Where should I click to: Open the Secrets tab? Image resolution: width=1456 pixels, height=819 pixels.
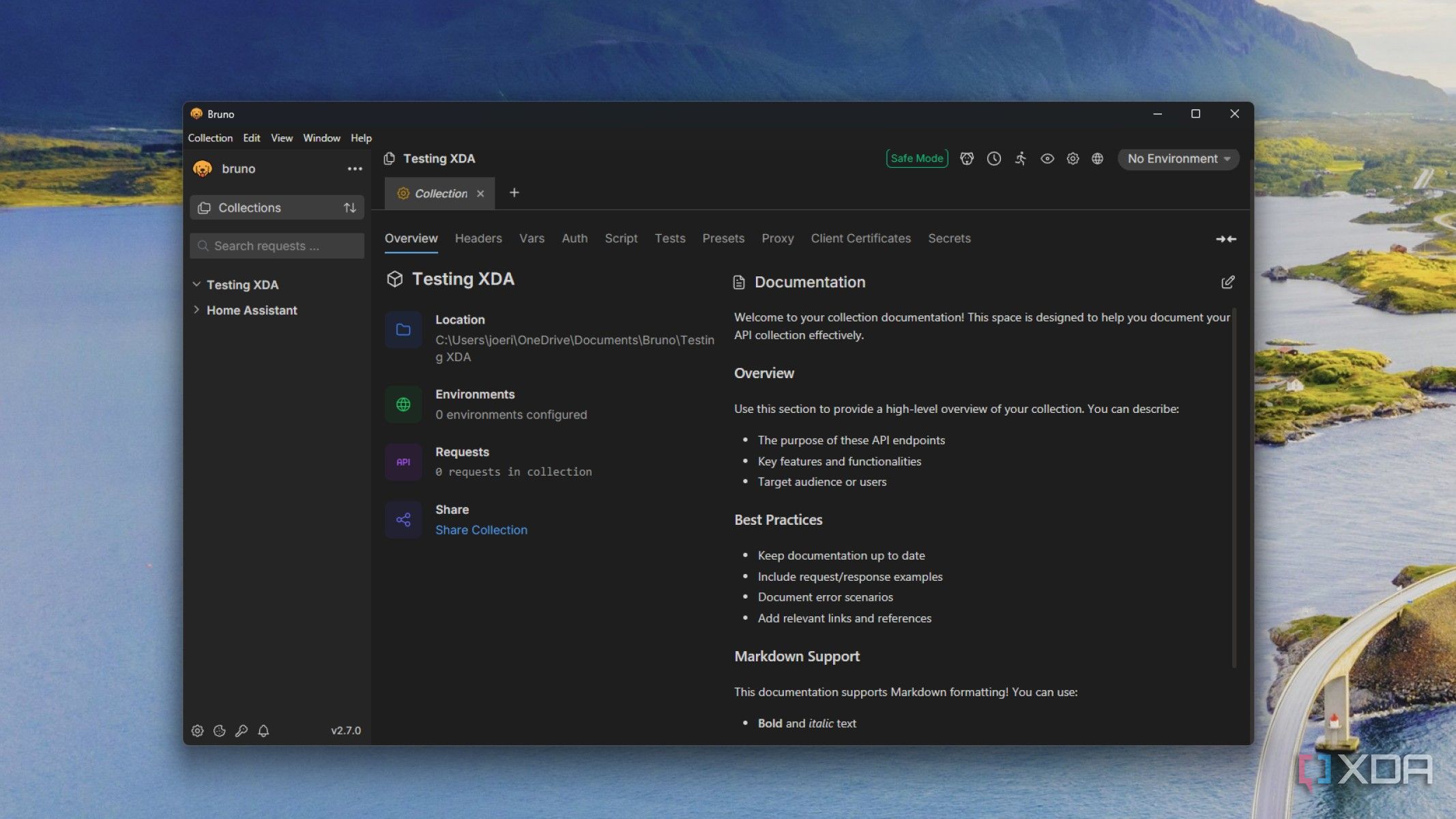(949, 238)
